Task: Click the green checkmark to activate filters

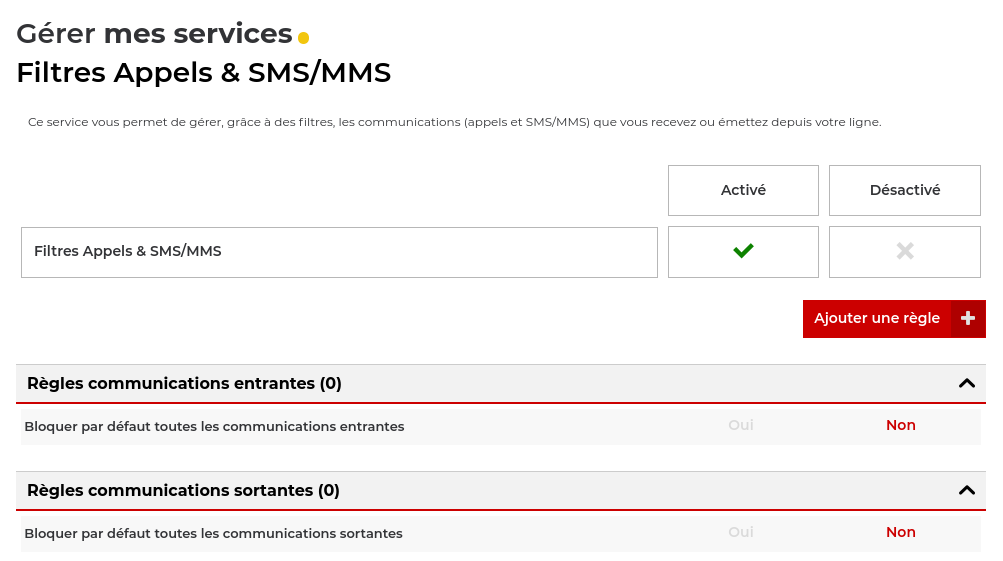Action: point(743,251)
